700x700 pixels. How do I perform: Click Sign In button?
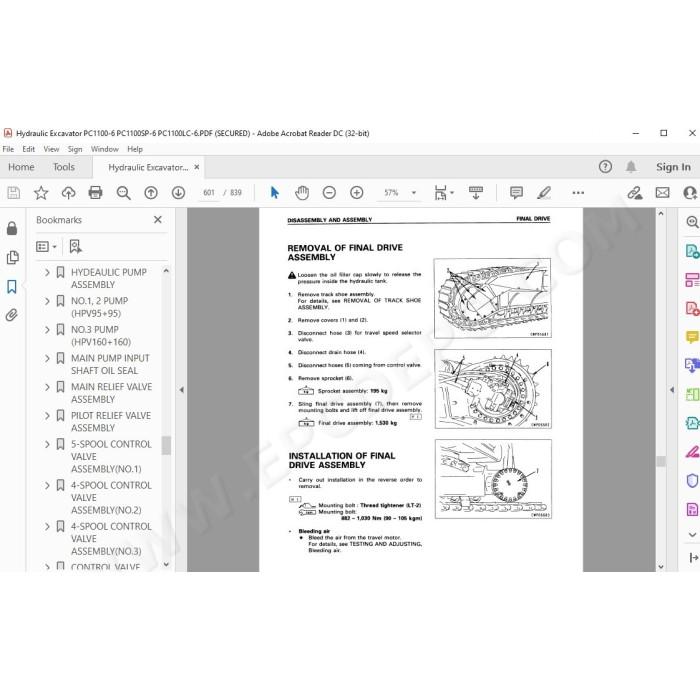click(673, 167)
